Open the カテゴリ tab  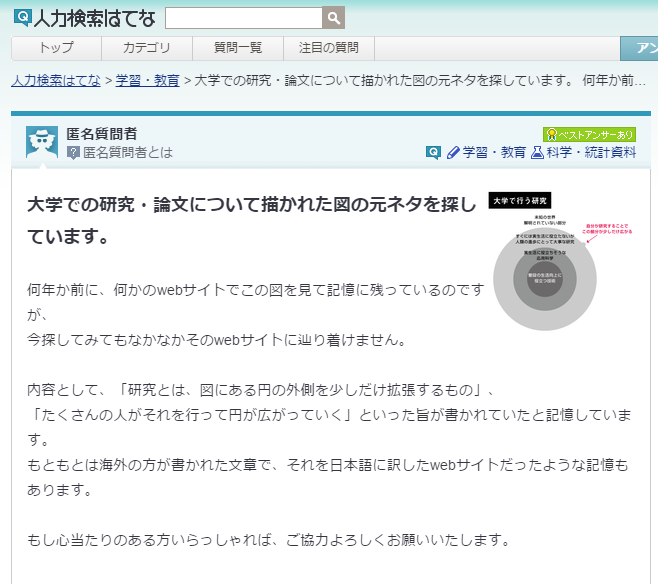(147, 48)
